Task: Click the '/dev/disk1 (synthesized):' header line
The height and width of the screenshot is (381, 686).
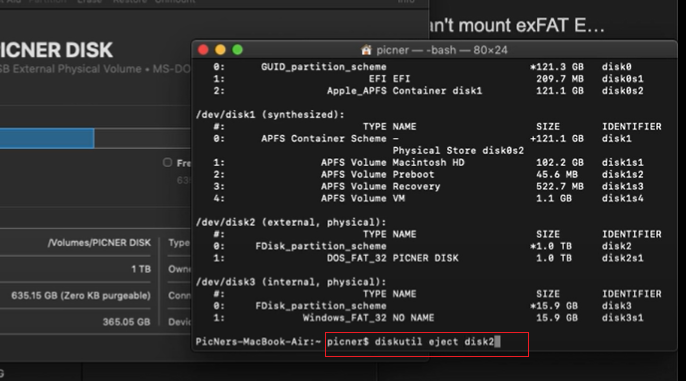Action: click(270, 115)
